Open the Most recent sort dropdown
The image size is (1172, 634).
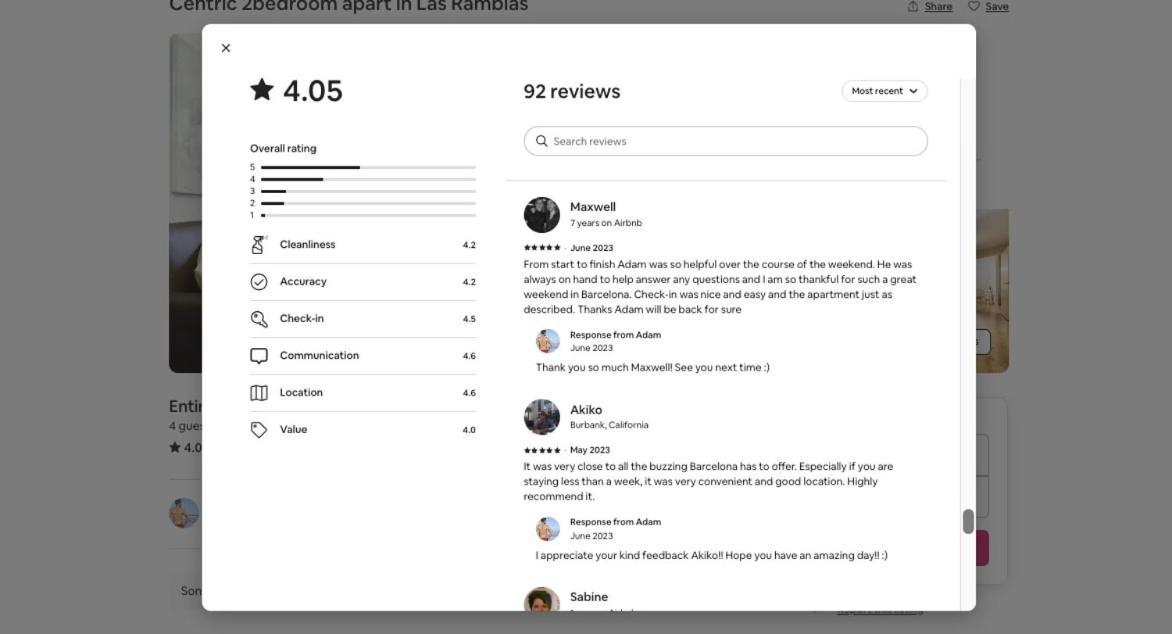[884, 90]
